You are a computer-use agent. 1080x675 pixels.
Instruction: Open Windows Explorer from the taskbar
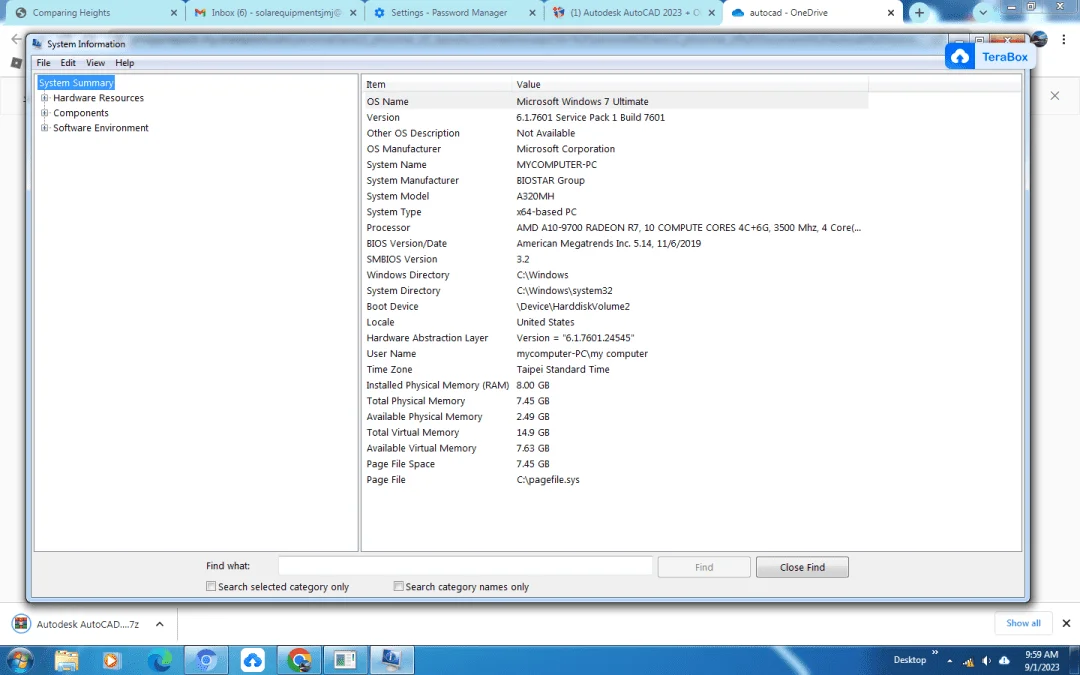pos(67,661)
